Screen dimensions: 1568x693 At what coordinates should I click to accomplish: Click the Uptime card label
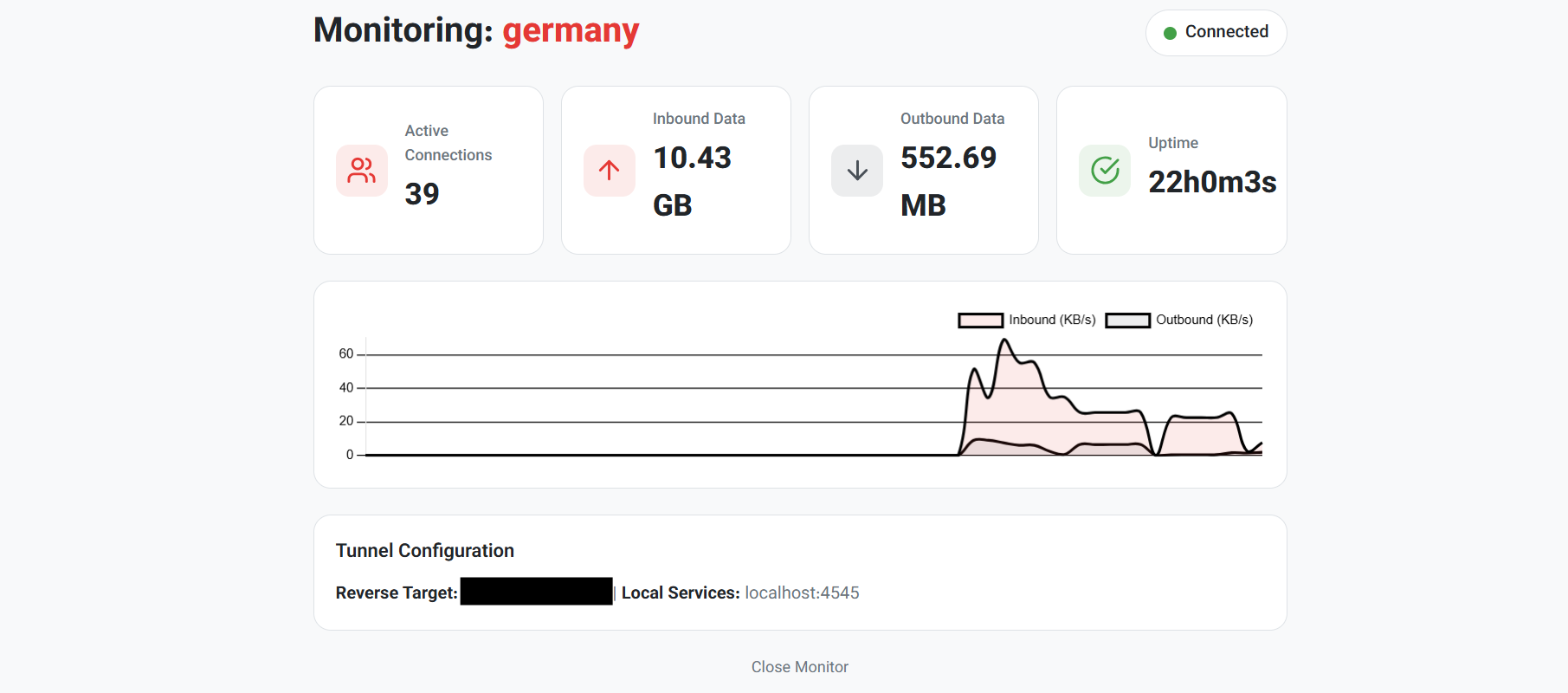coord(1173,143)
